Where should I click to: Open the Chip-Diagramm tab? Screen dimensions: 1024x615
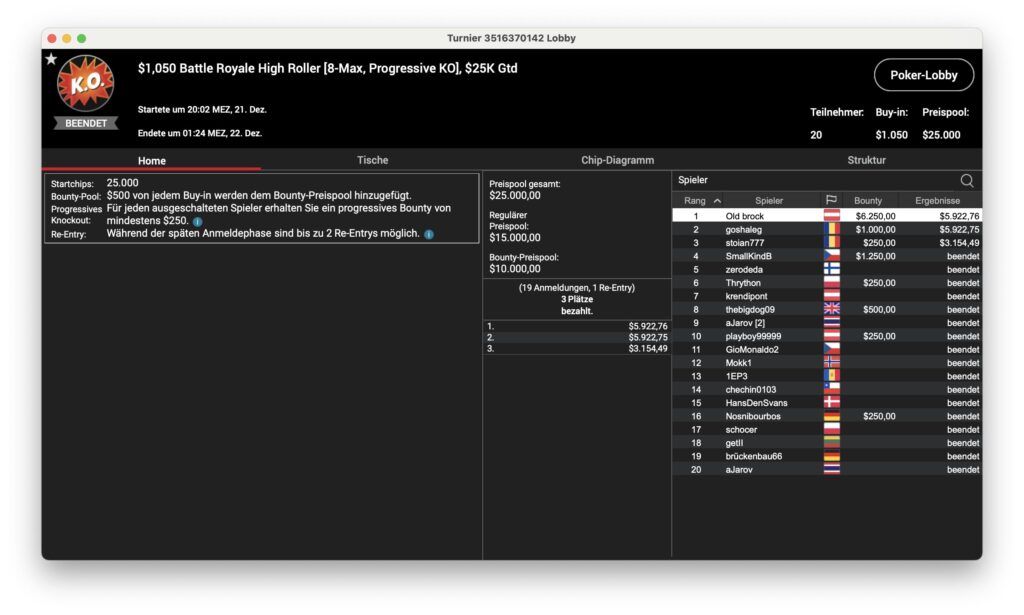tap(617, 160)
